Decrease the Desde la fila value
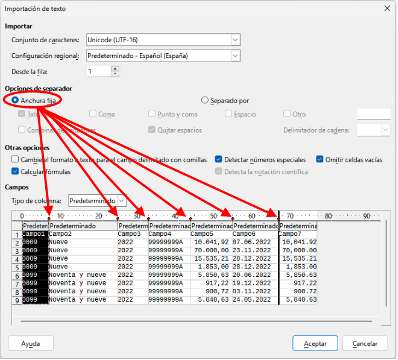This screenshot has height=360, width=398. point(115,74)
